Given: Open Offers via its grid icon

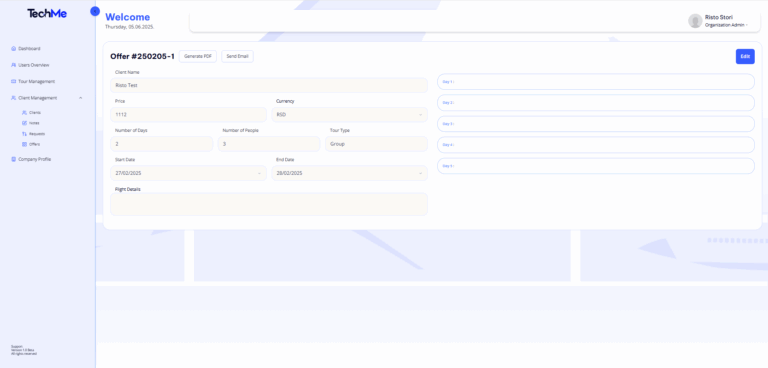Looking at the screenshot, I should (x=24, y=144).
